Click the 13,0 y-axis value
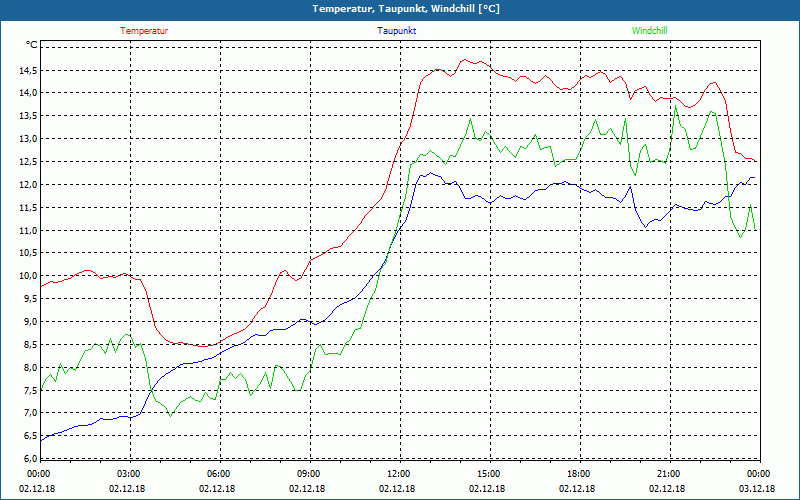 28,139
